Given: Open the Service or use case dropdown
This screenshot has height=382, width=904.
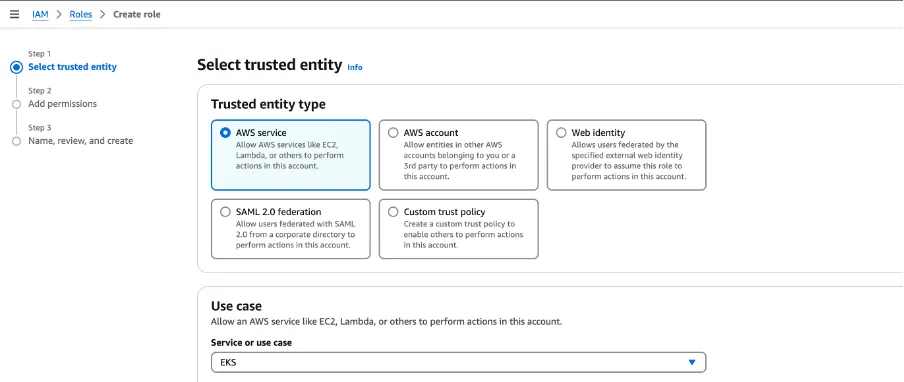Looking at the screenshot, I should click(x=458, y=362).
